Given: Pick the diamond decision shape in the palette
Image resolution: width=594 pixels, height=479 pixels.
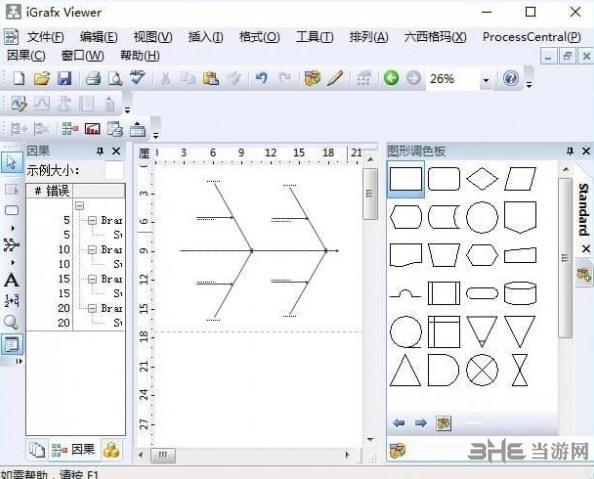Looking at the screenshot, I should pos(482,178).
